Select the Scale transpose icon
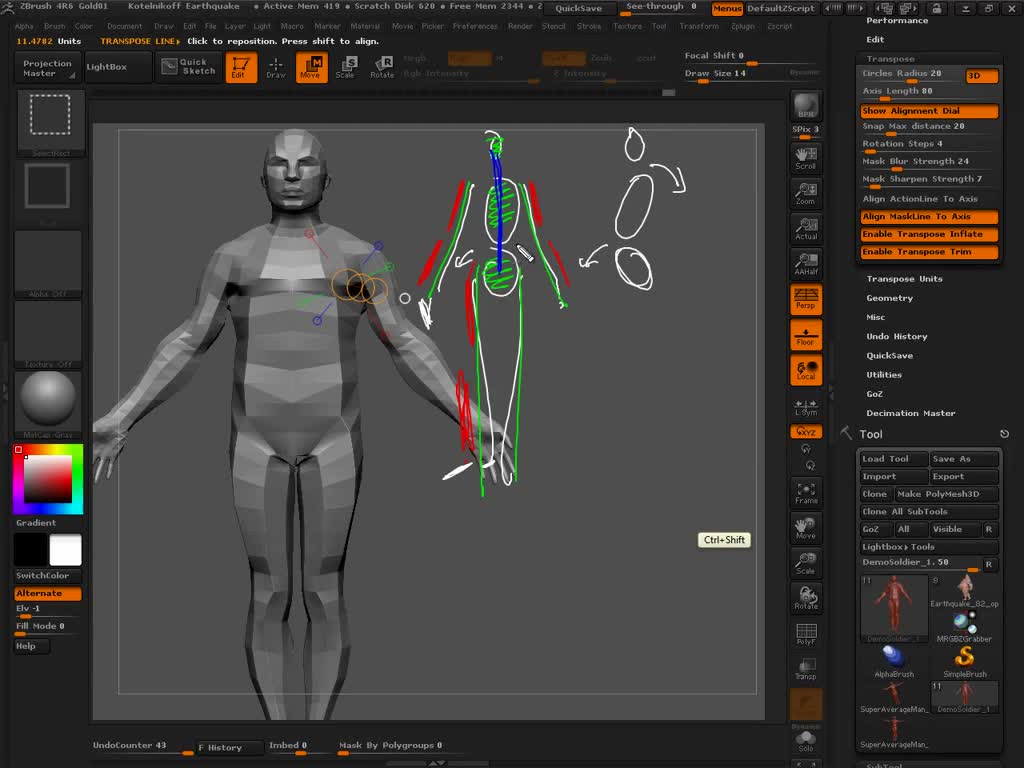Viewport: 1024px width, 768px height. point(346,68)
